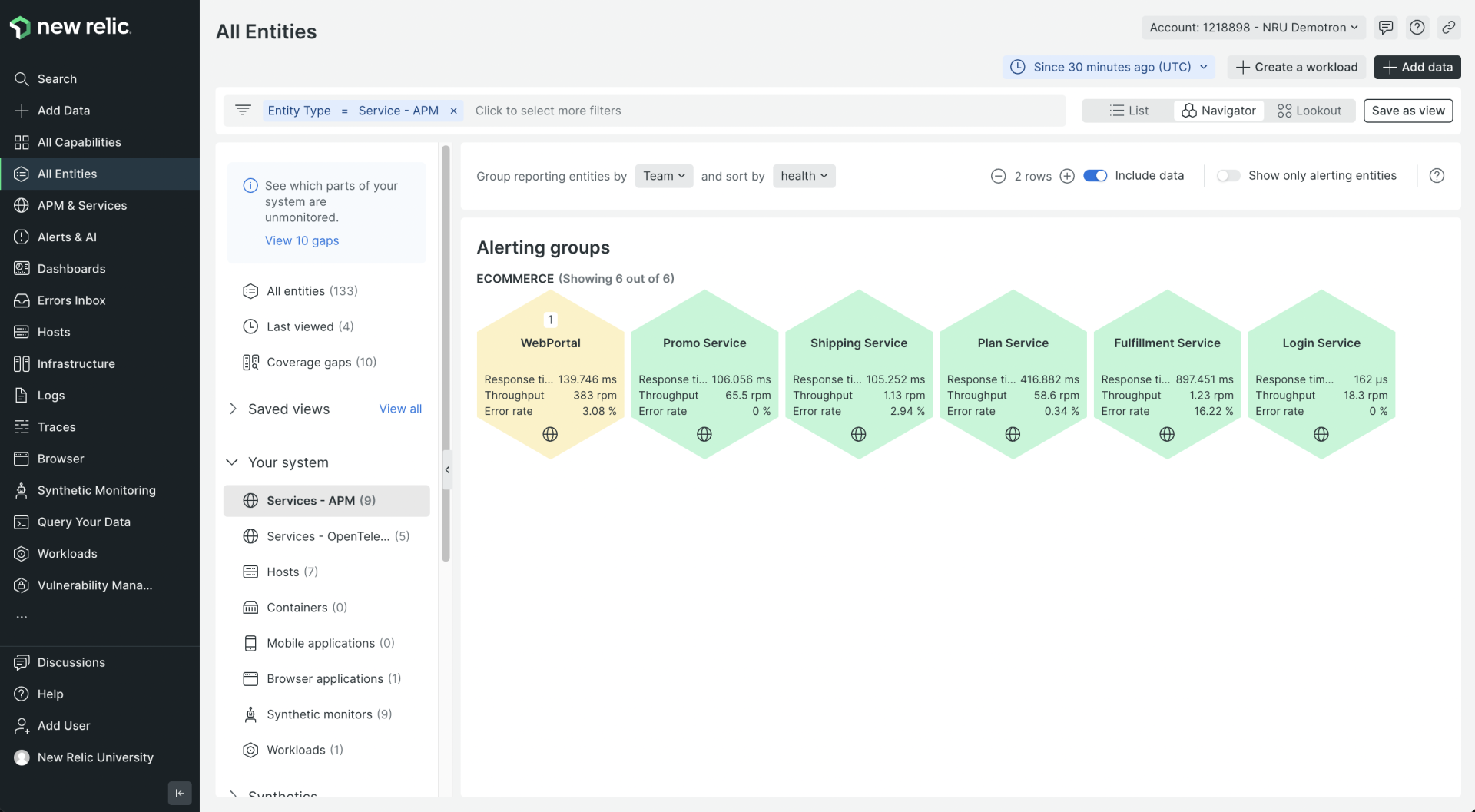Click the View 10 gaps link
Screen dimensions: 1475x812
pos(302,240)
